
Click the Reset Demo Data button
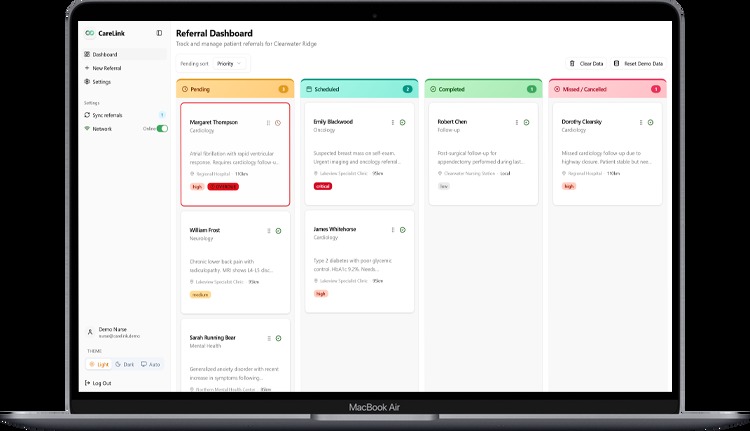(639, 64)
